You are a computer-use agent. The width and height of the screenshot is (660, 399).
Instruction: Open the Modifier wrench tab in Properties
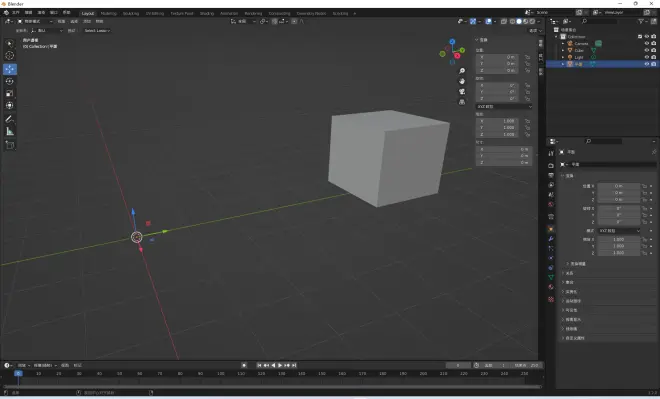(551, 239)
